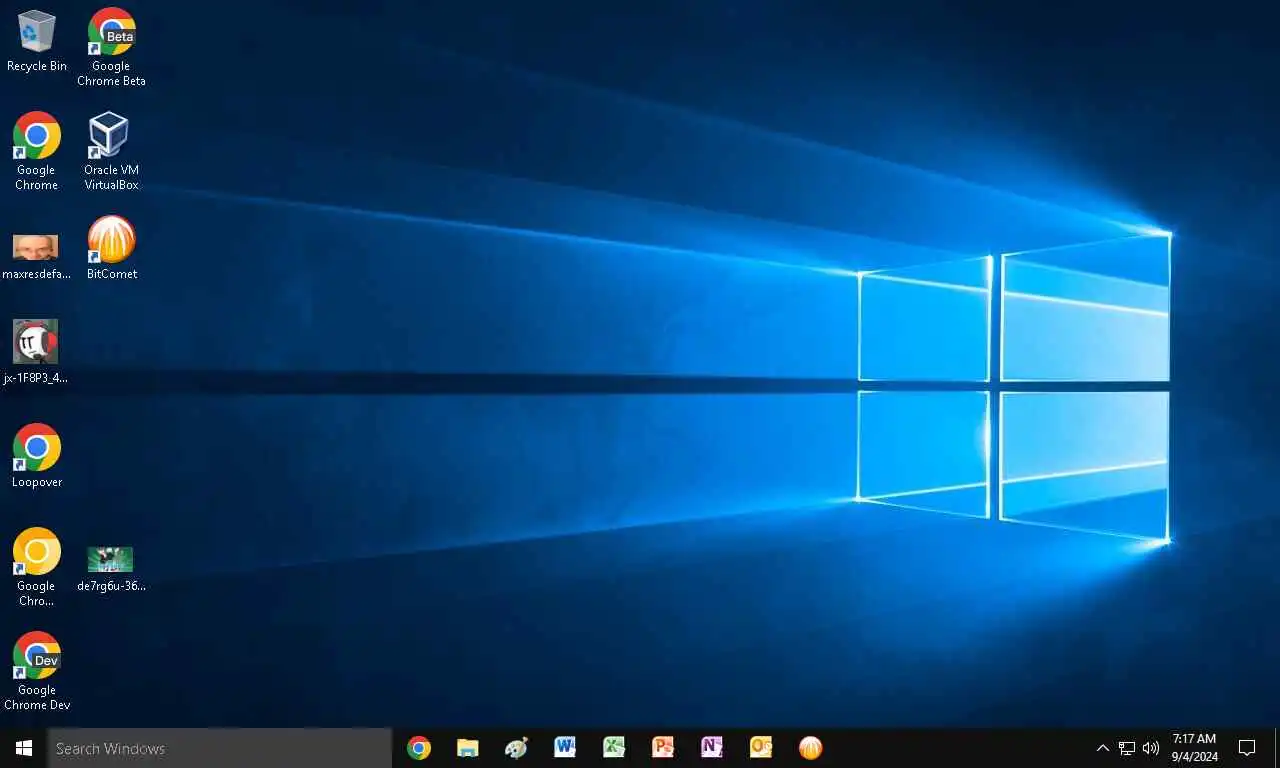The width and height of the screenshot is (1280, 768).
Task: Launch Word from the taskbar
Action: 565,748
